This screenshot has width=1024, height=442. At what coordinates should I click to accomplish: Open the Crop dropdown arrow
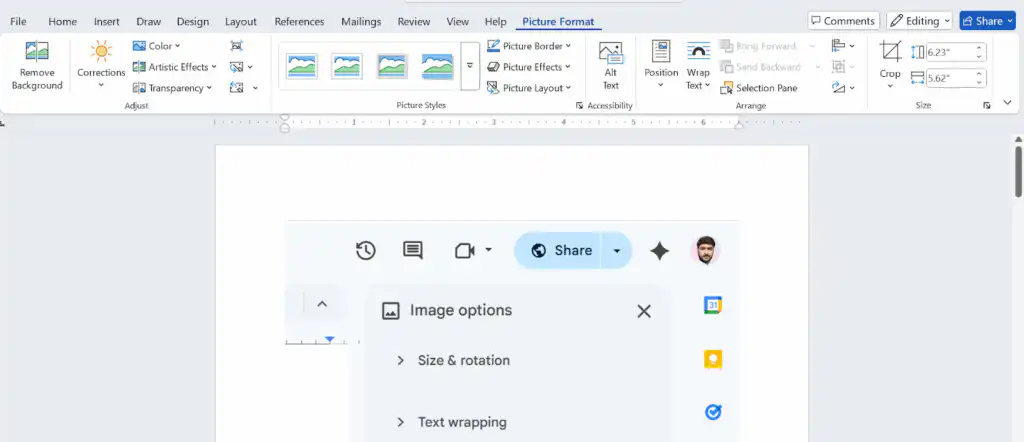click(889, 85)
